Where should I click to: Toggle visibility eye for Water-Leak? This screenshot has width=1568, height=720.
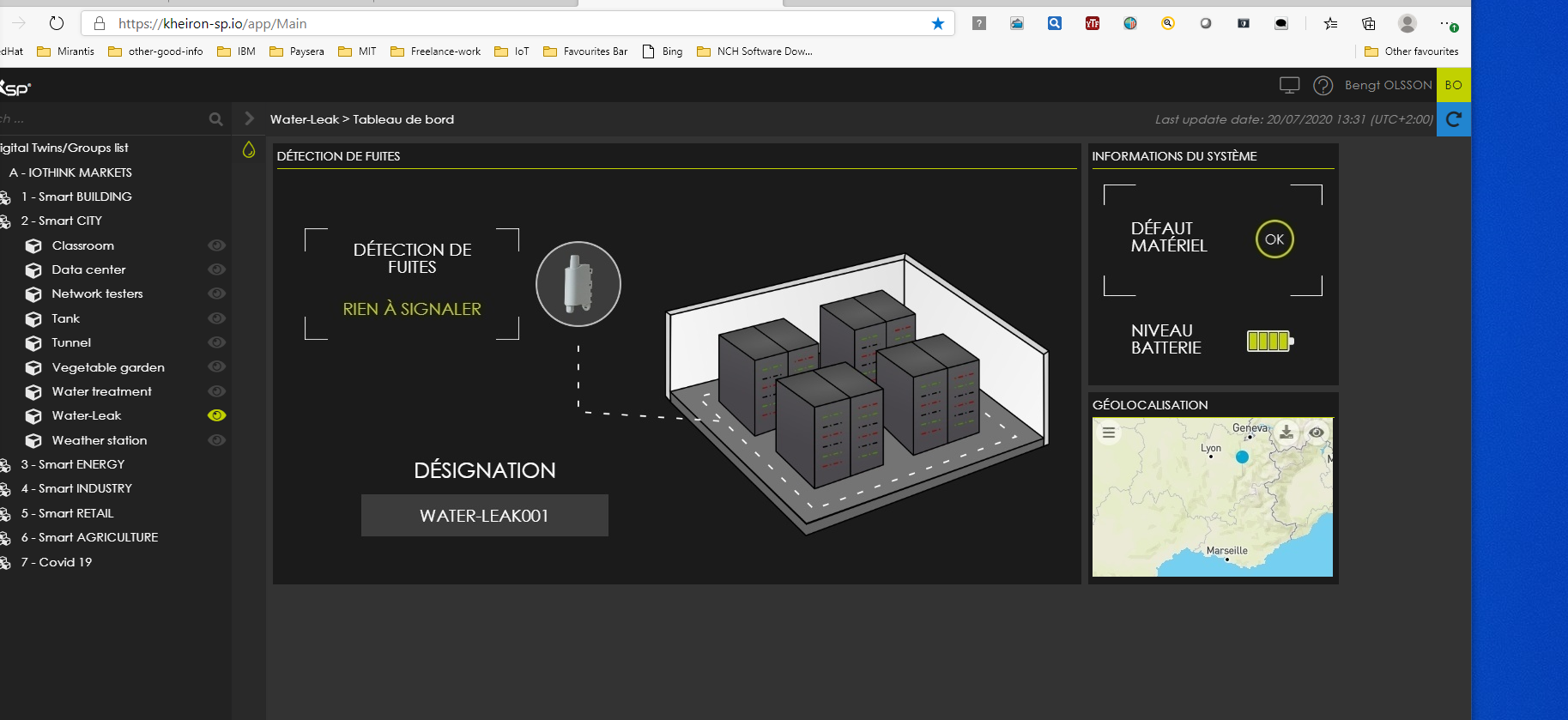tap(217, 415)
